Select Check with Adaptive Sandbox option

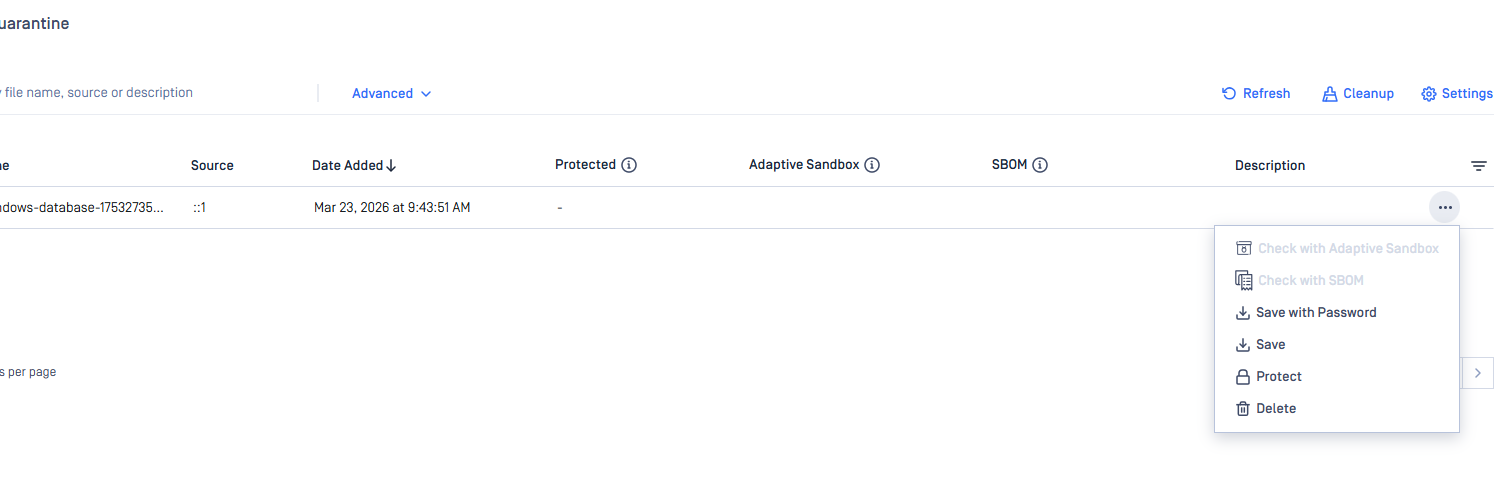(x=1348, y=249)
